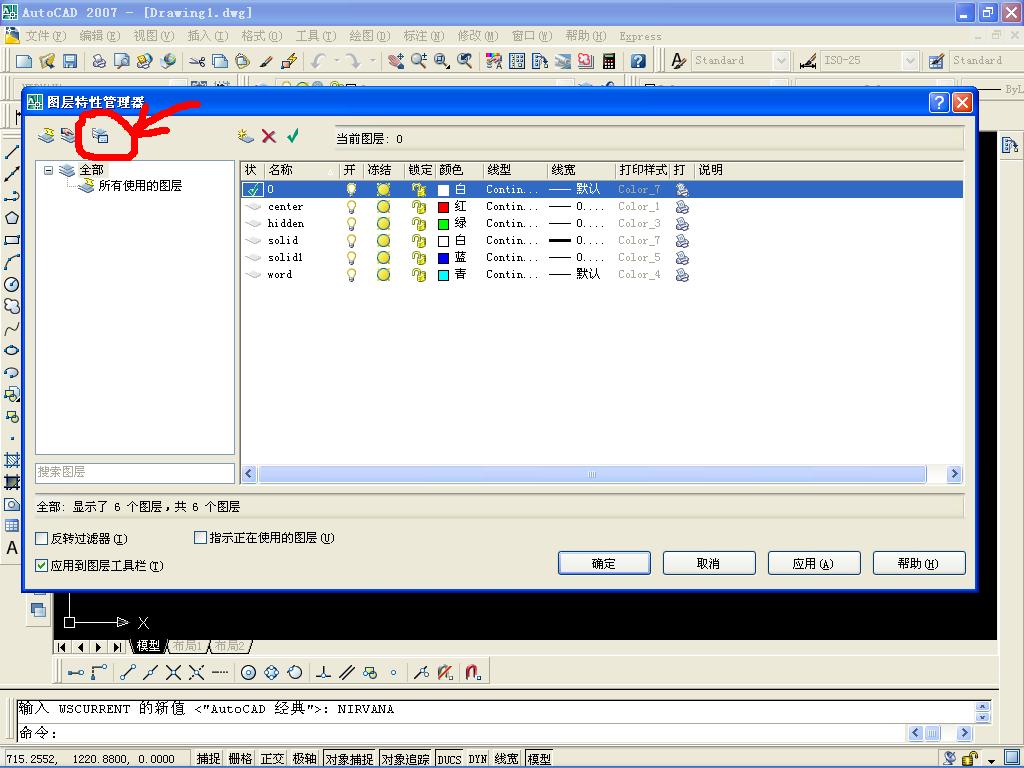Screen dimensions: 1024x768
Task: Click the Help question mark toolbar icon
Action: pyautogui.click(x=638, y=61)
